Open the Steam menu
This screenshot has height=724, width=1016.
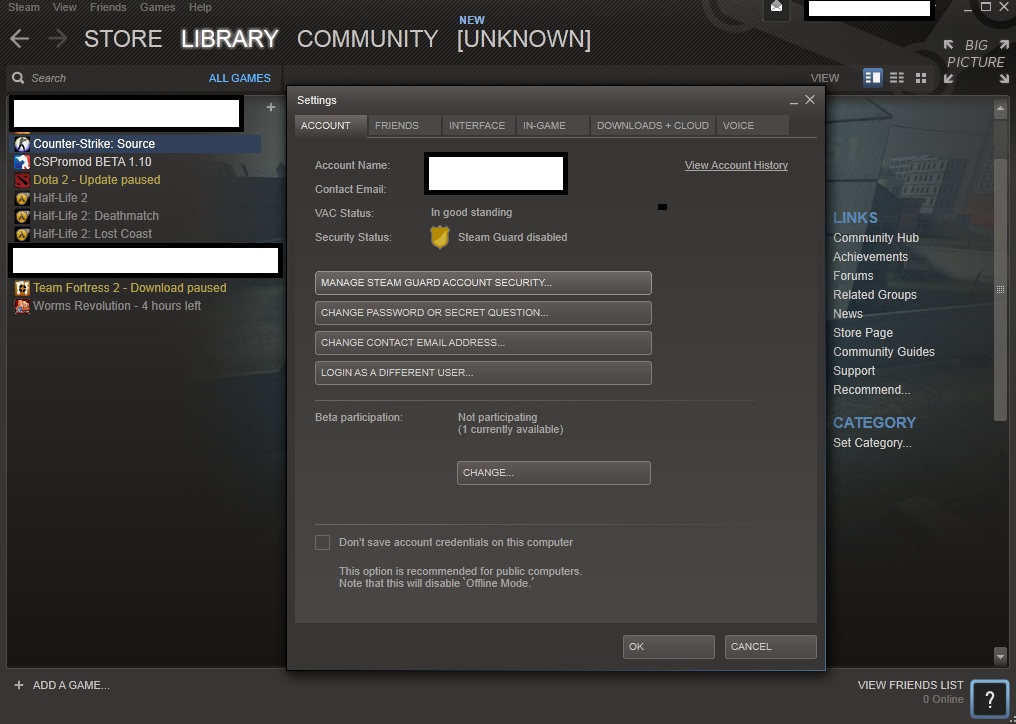(24, 7)
